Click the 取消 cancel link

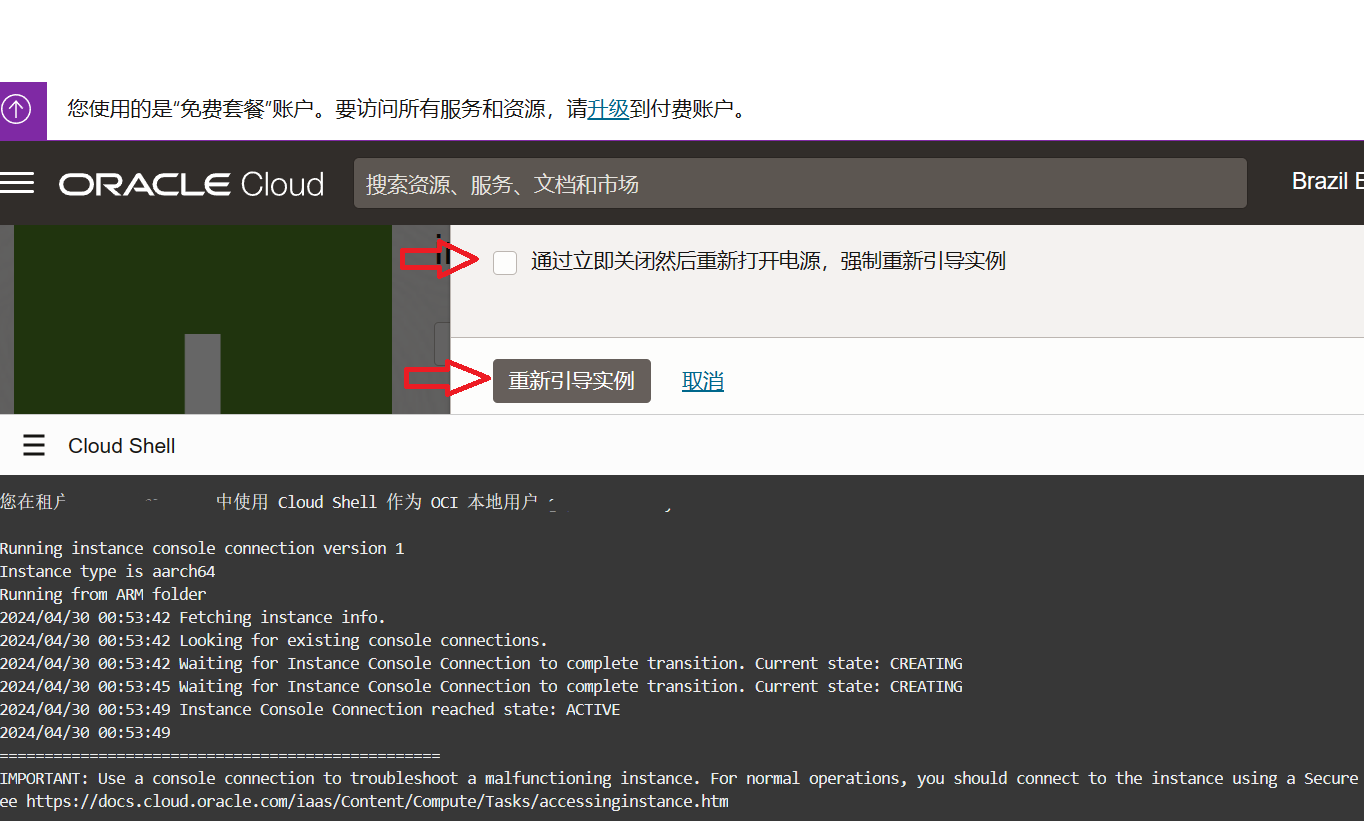tap(702, 381)
